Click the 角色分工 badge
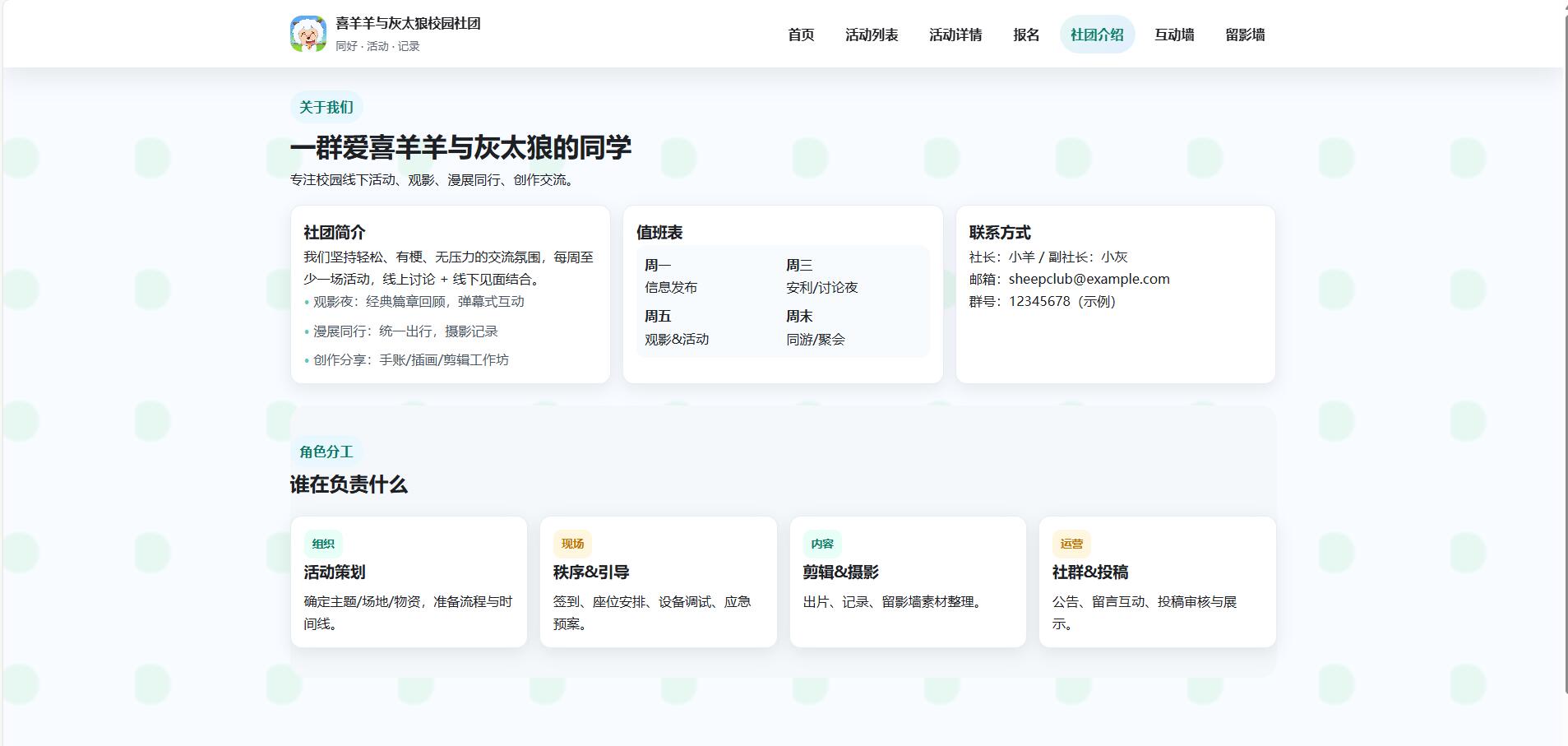Viewport: 1568px width, 746px height. (325, 451)
